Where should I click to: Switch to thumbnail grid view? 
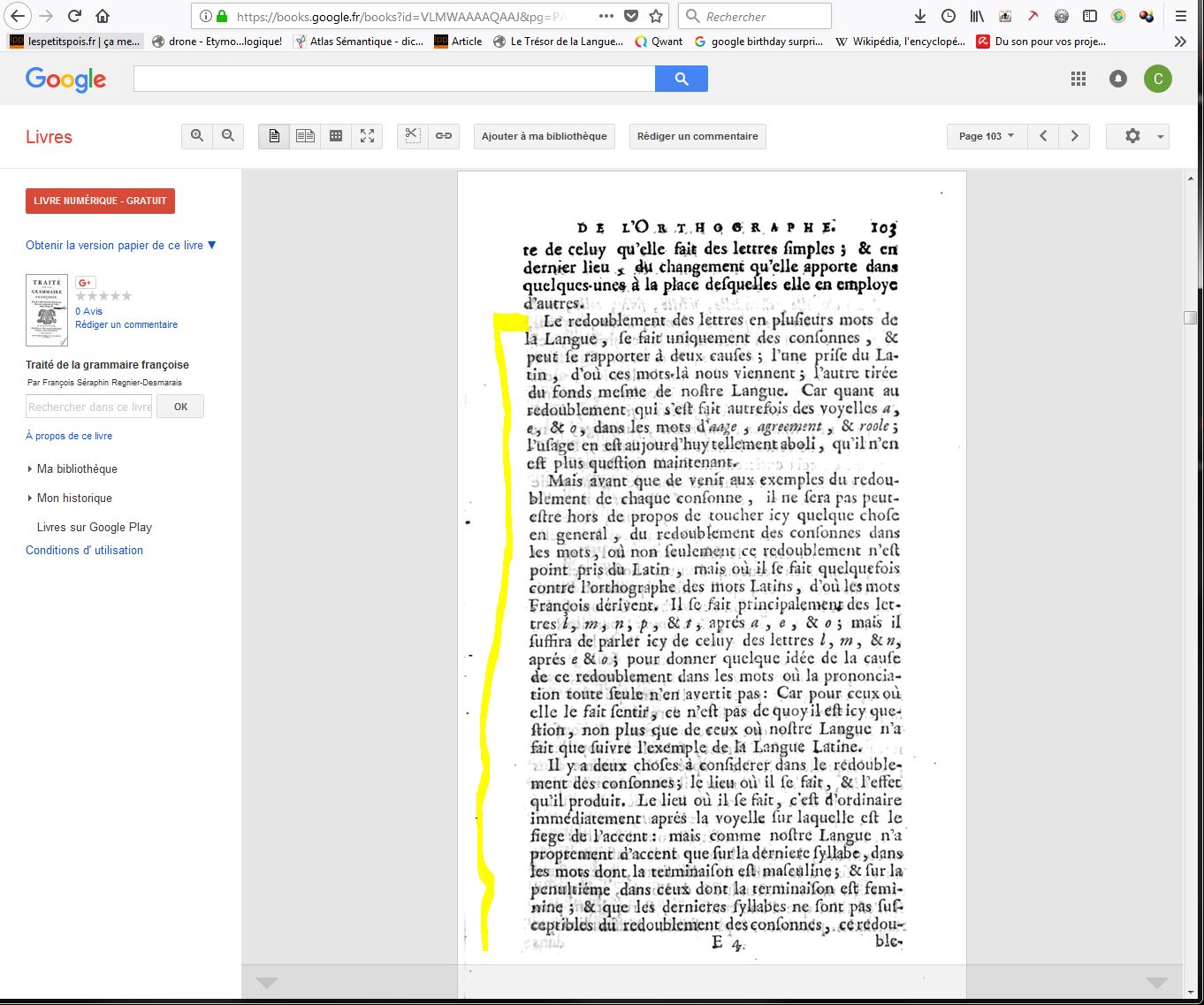click(336, 136)
